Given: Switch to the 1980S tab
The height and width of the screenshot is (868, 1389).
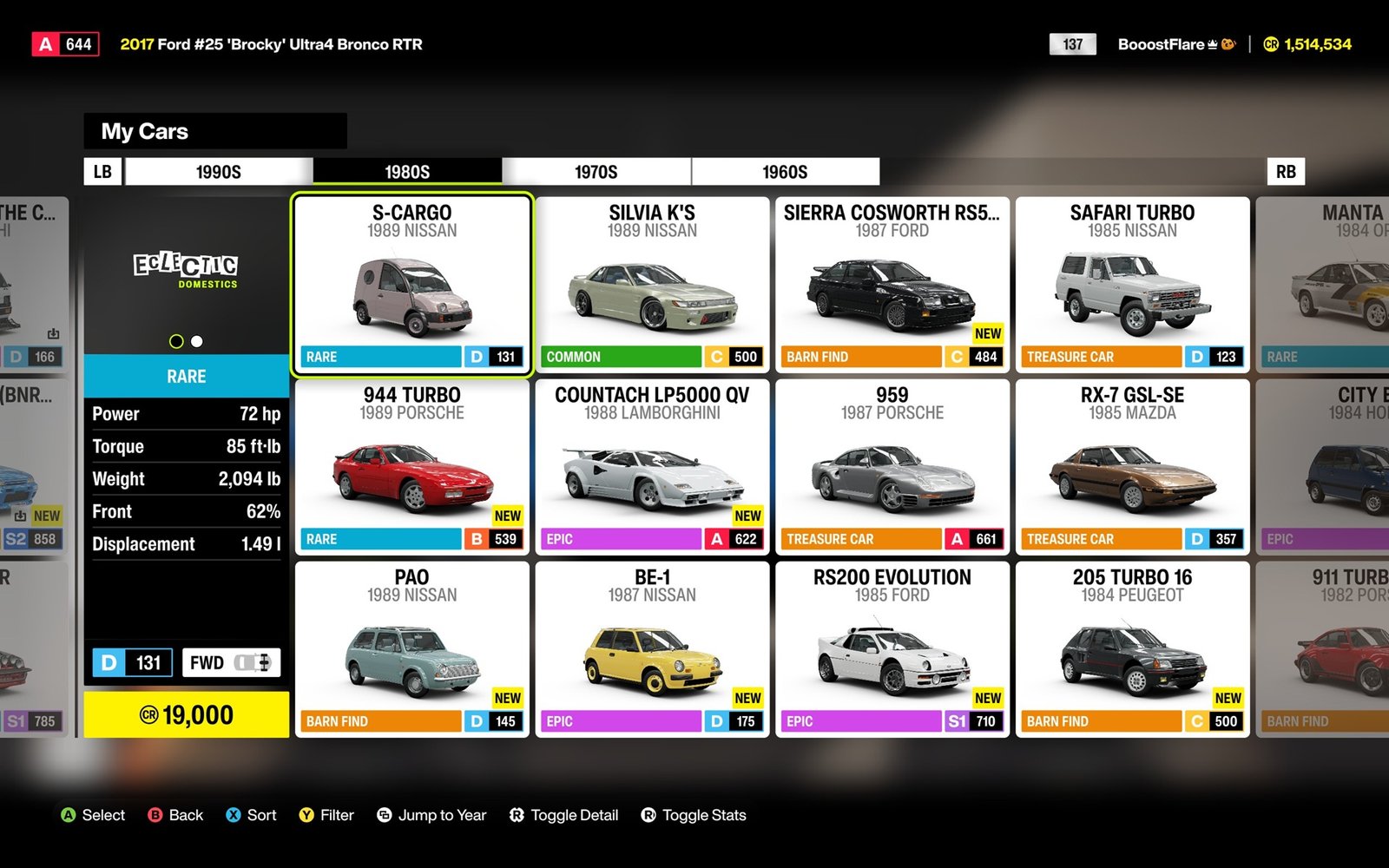Looking at the screenshot, I should tap(407, 172).
